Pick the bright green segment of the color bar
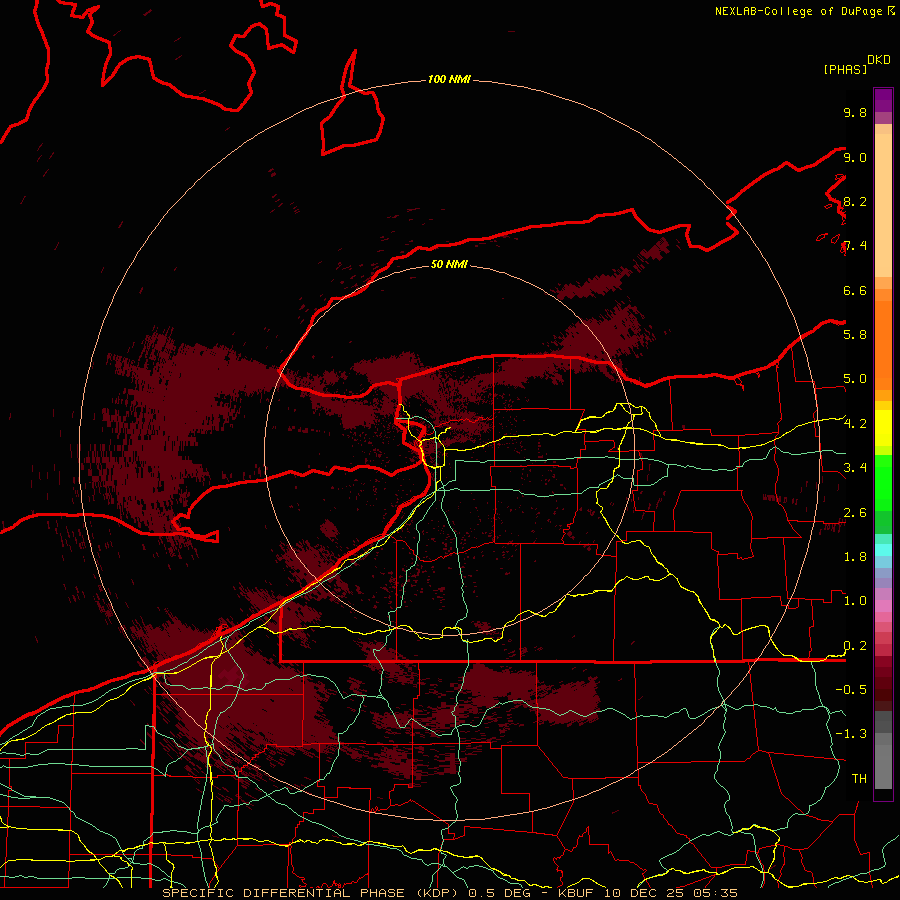 [883, 483]
